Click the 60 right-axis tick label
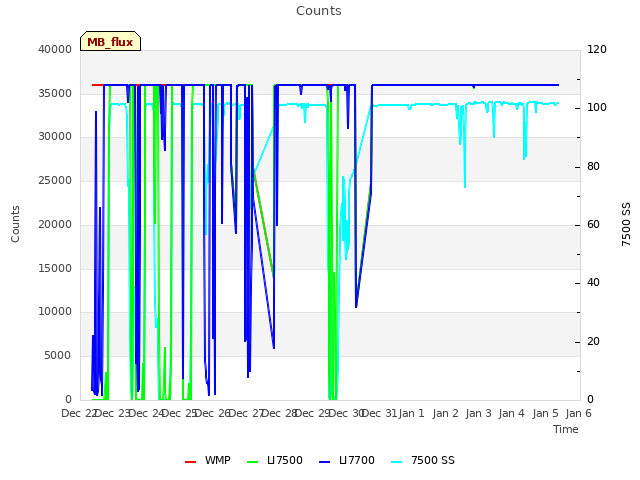This screenshot has height=480, width=640. coord(593,224)
